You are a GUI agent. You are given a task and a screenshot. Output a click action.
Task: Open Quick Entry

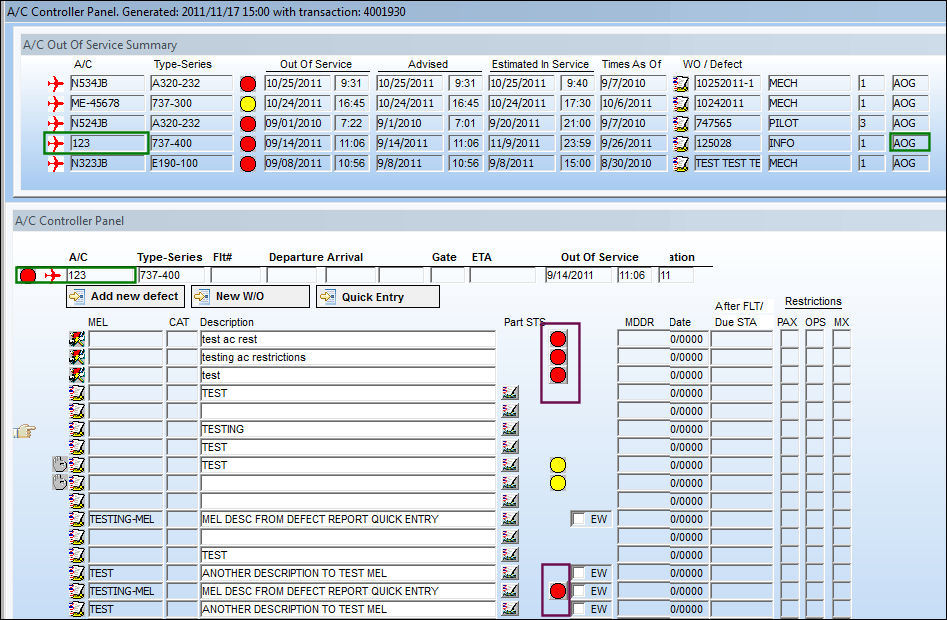(x=377, y=296)
